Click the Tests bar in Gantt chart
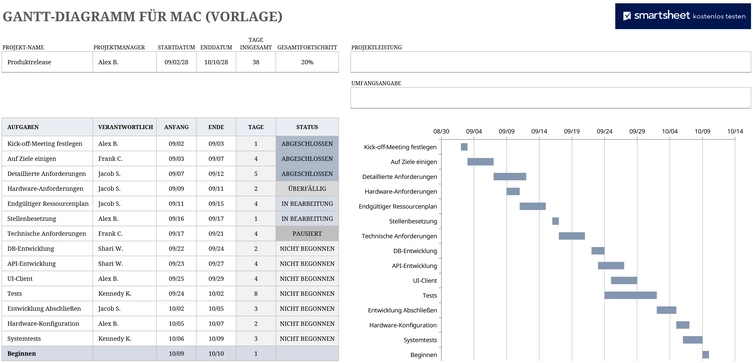This screenshot has height=363, width=753. [x=631, y=295]
